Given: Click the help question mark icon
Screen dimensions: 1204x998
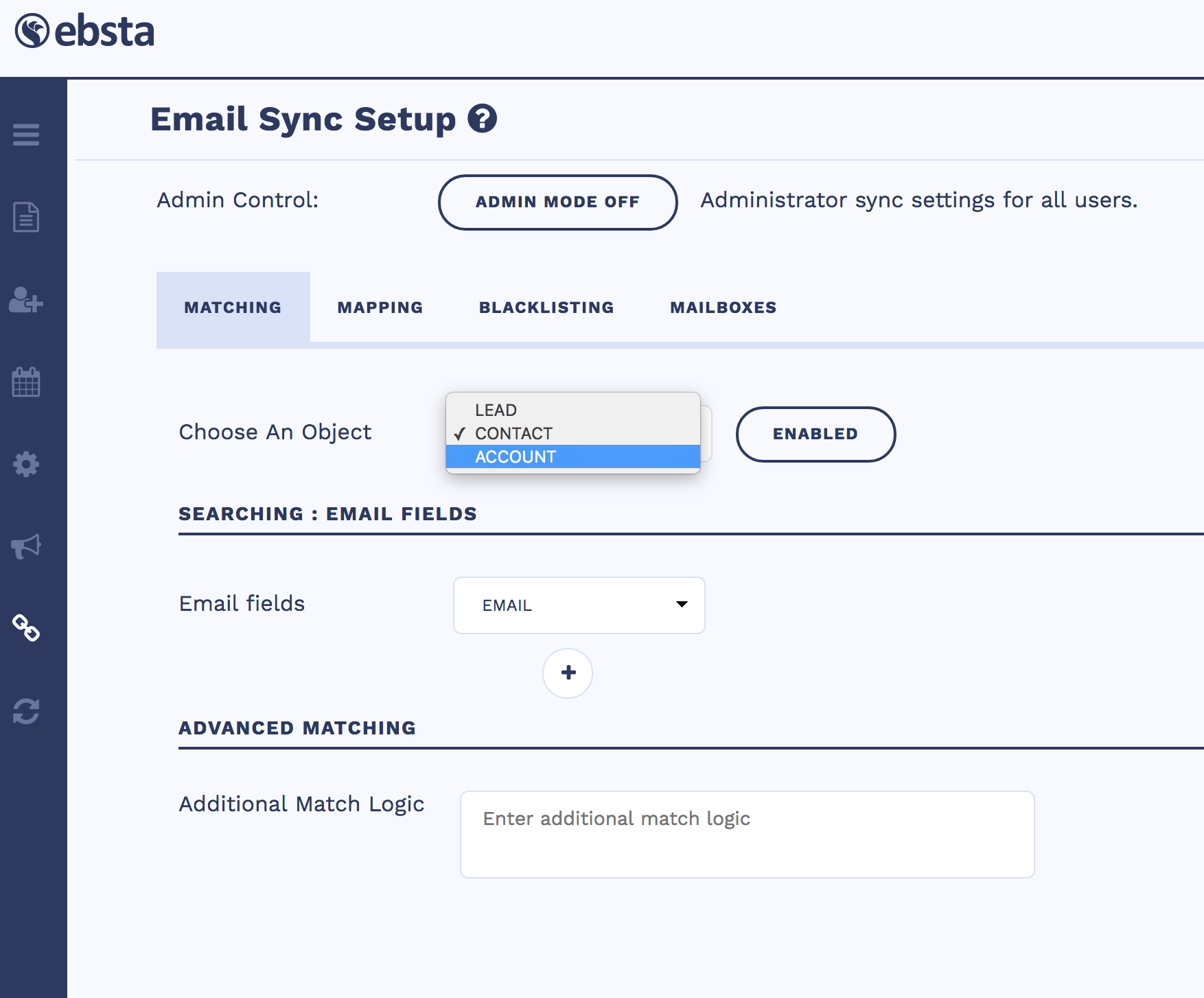Looking at the screenshot, I should coord(482,119).
